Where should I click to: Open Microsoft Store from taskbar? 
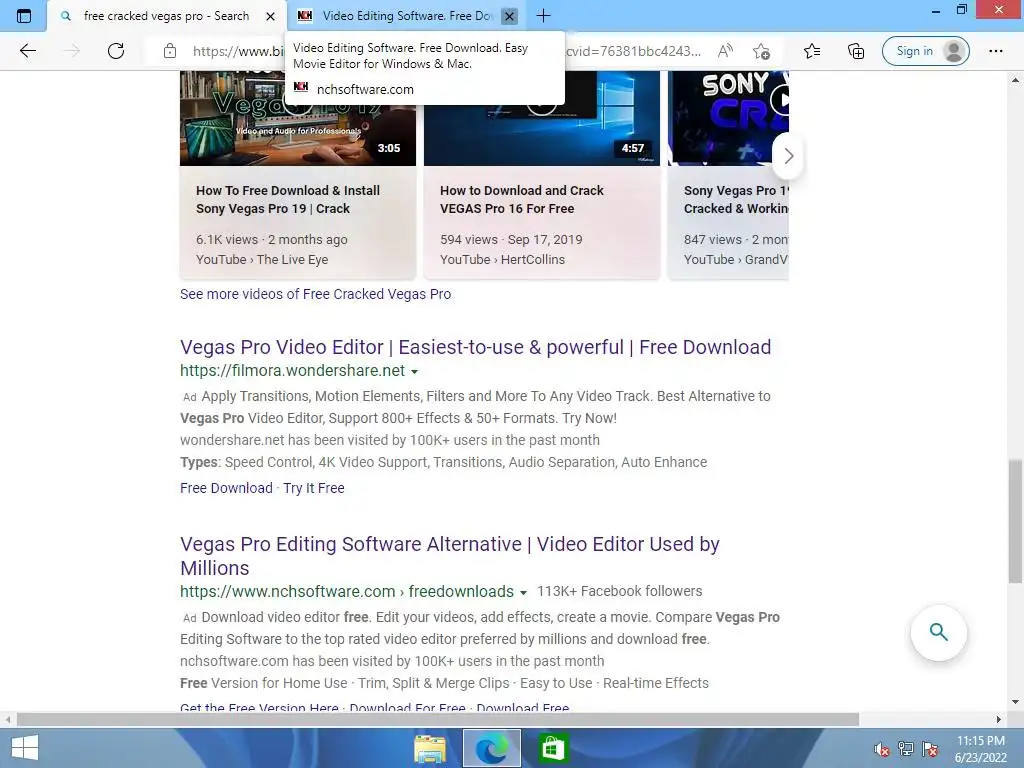(x=552, y=748)
